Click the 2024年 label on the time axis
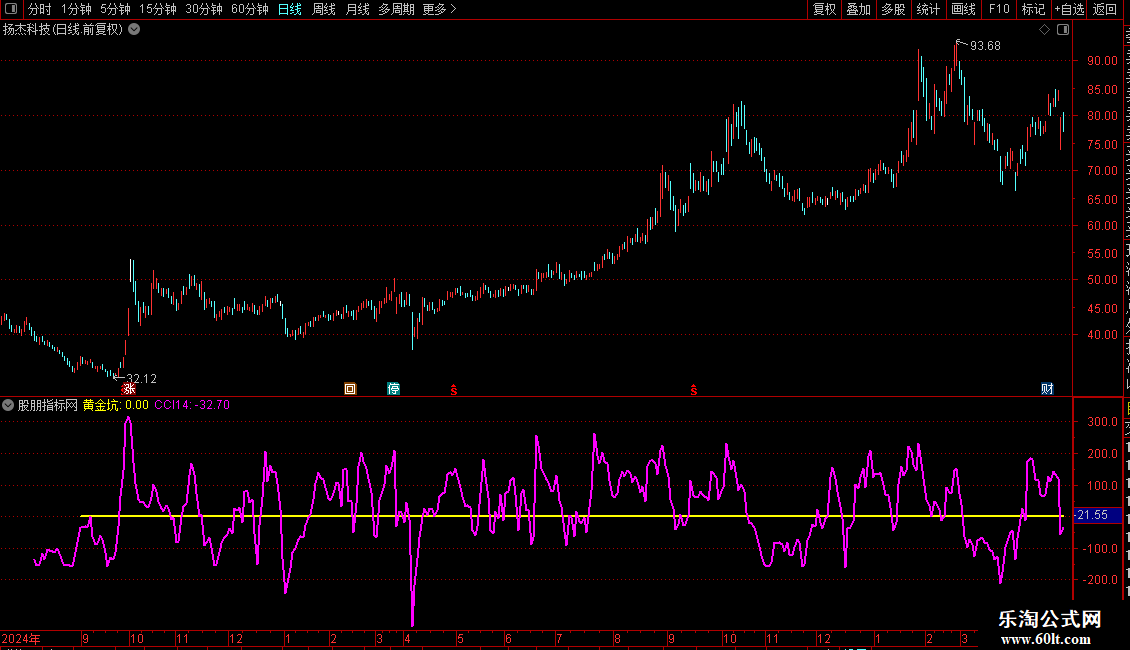The width and height of the screenshot is (1130, 650). 21,638
